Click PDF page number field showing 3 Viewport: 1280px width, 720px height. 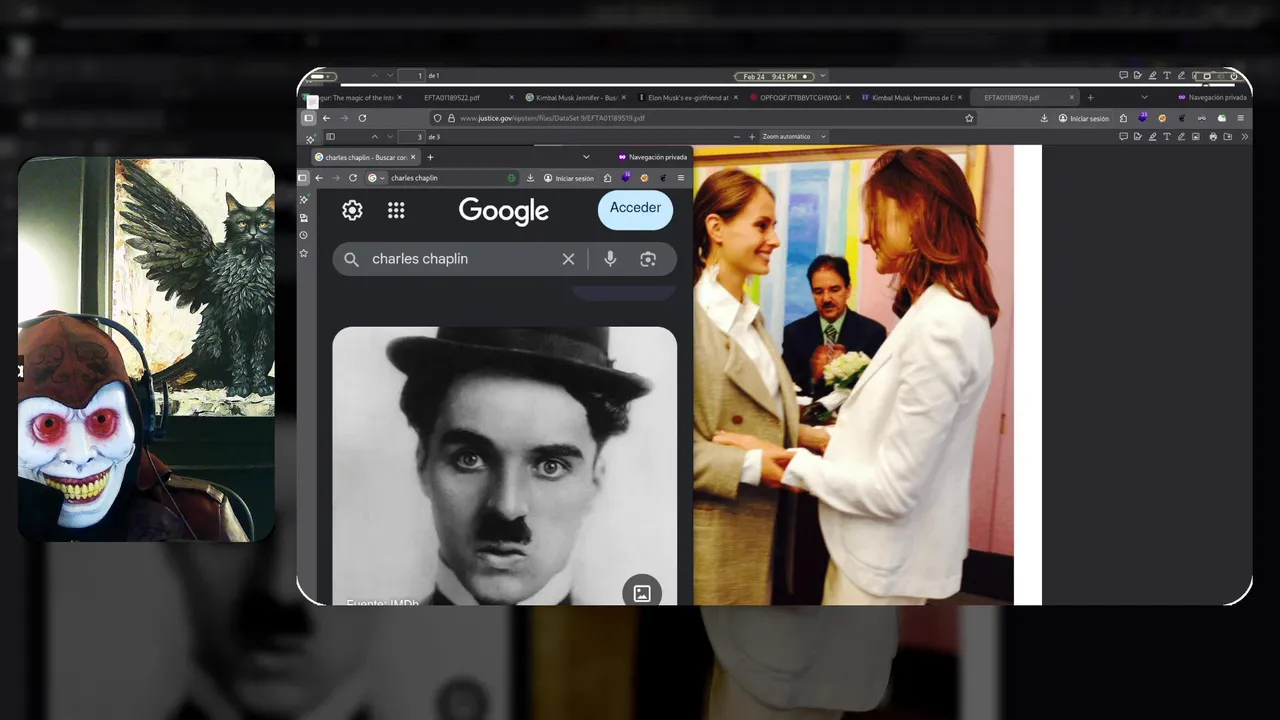[x=412, y=136]
